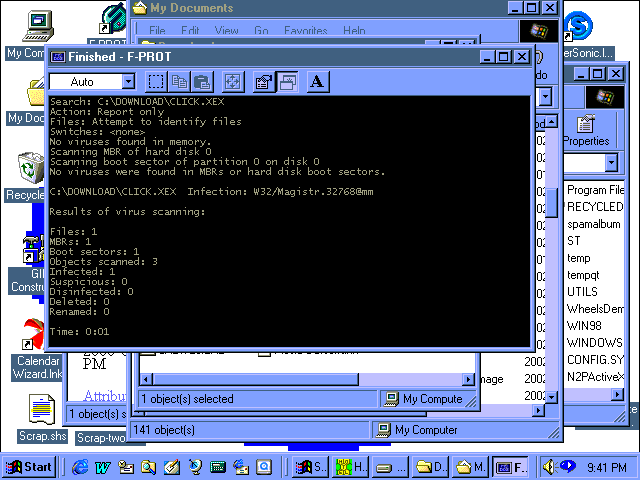Image resolution: width=640 pixels, height=480 pixels.
Task: Open the DOS window Properties icon
Action: click(264, 82)
